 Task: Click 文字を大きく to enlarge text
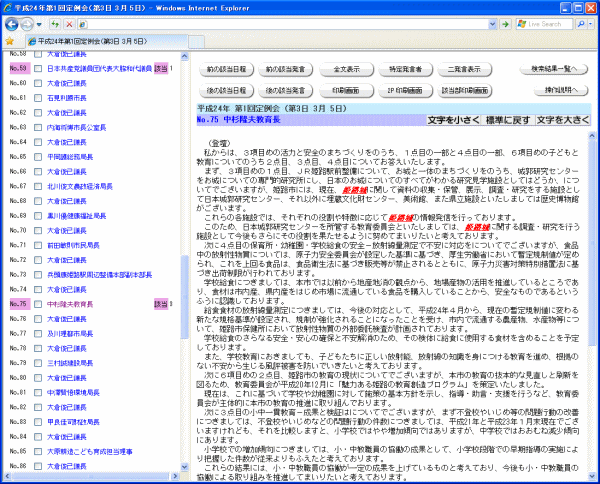[563, 120]
